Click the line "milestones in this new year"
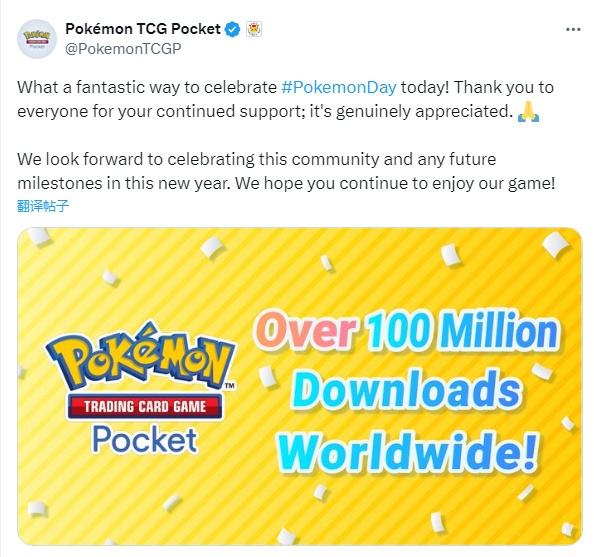This screenshot has height=557, width=594. click(x=123, y=183)
